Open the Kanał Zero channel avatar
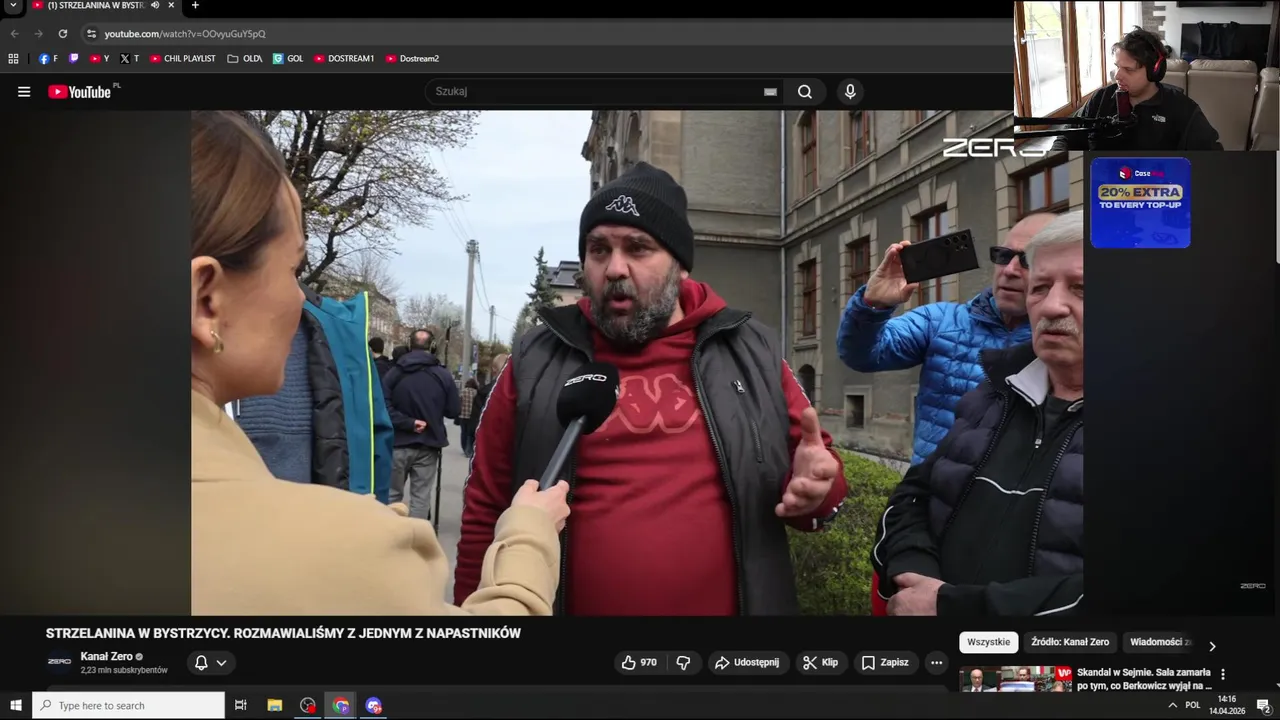Image resolution: width=1280 pixels, height=720 pixels. click(x=60, y=662)
